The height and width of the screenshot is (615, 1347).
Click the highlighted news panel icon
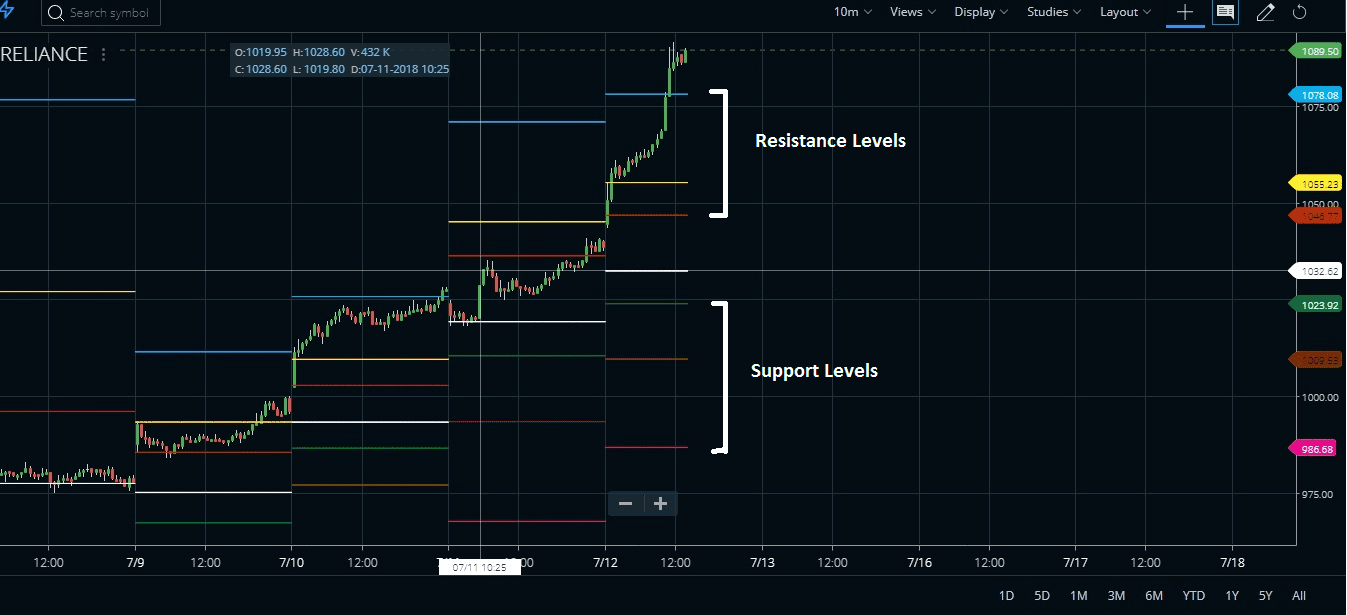click(1225, 12)
